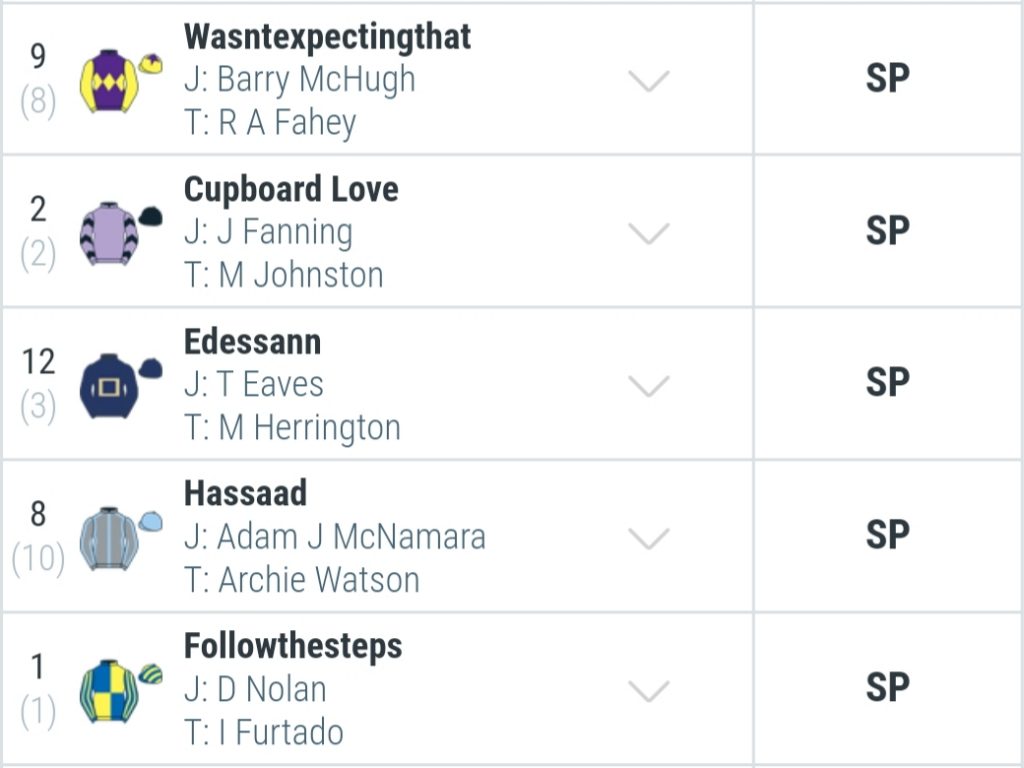Pick the SP price for Edessann
Screen dimensions: 1024x768
tap(888, 383)
